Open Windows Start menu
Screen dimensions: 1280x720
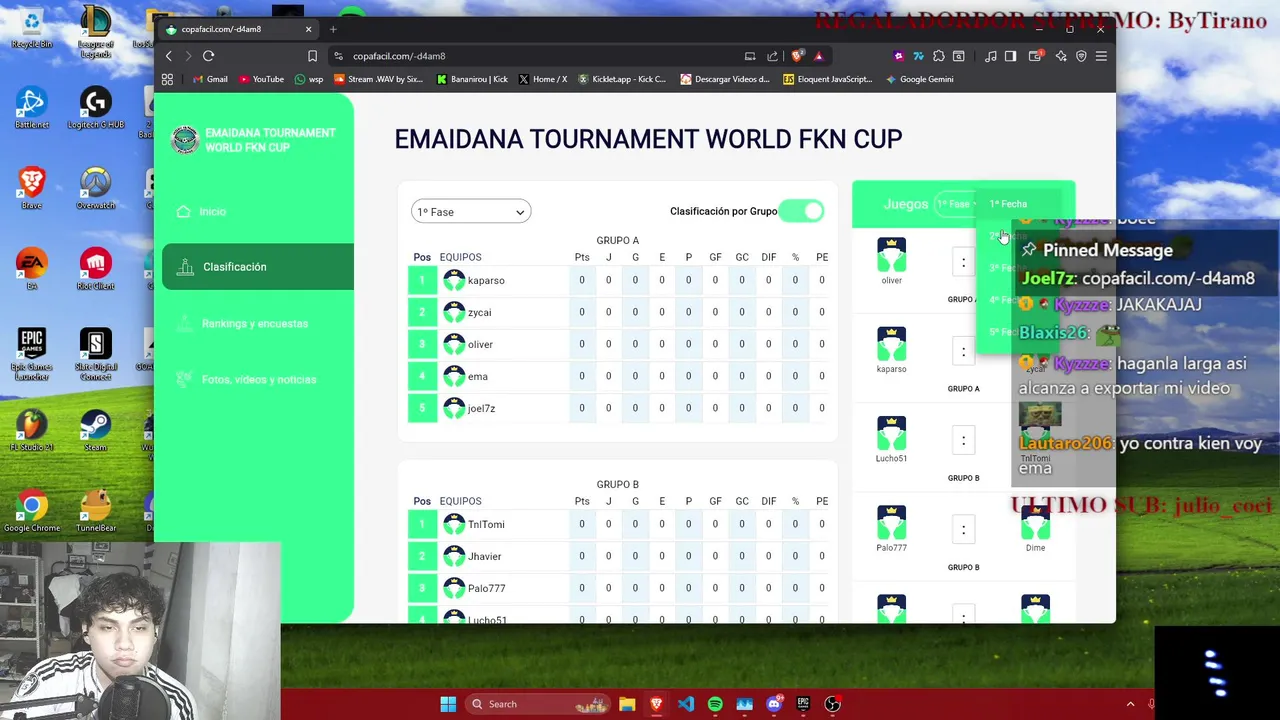(448, 704)
